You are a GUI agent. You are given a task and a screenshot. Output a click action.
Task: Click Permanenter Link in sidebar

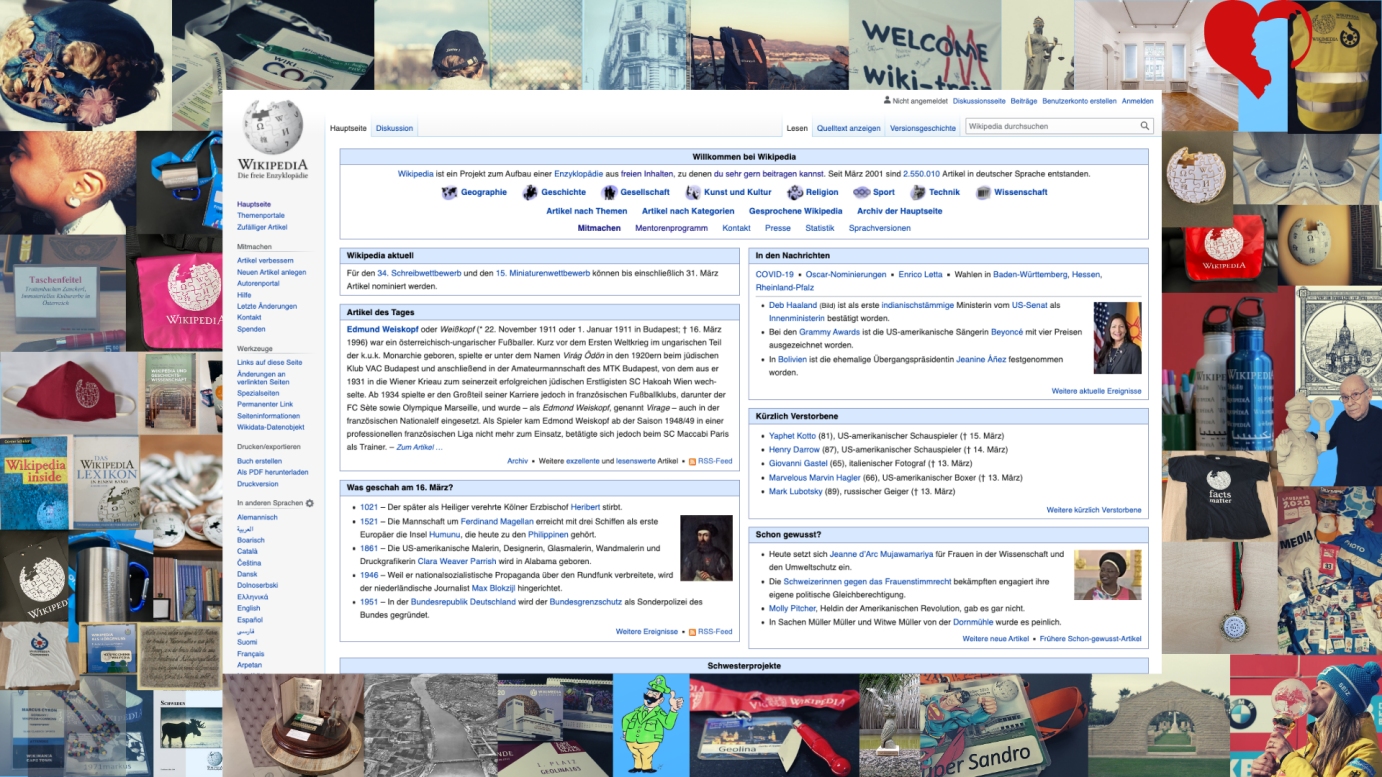tap(265, 404)
